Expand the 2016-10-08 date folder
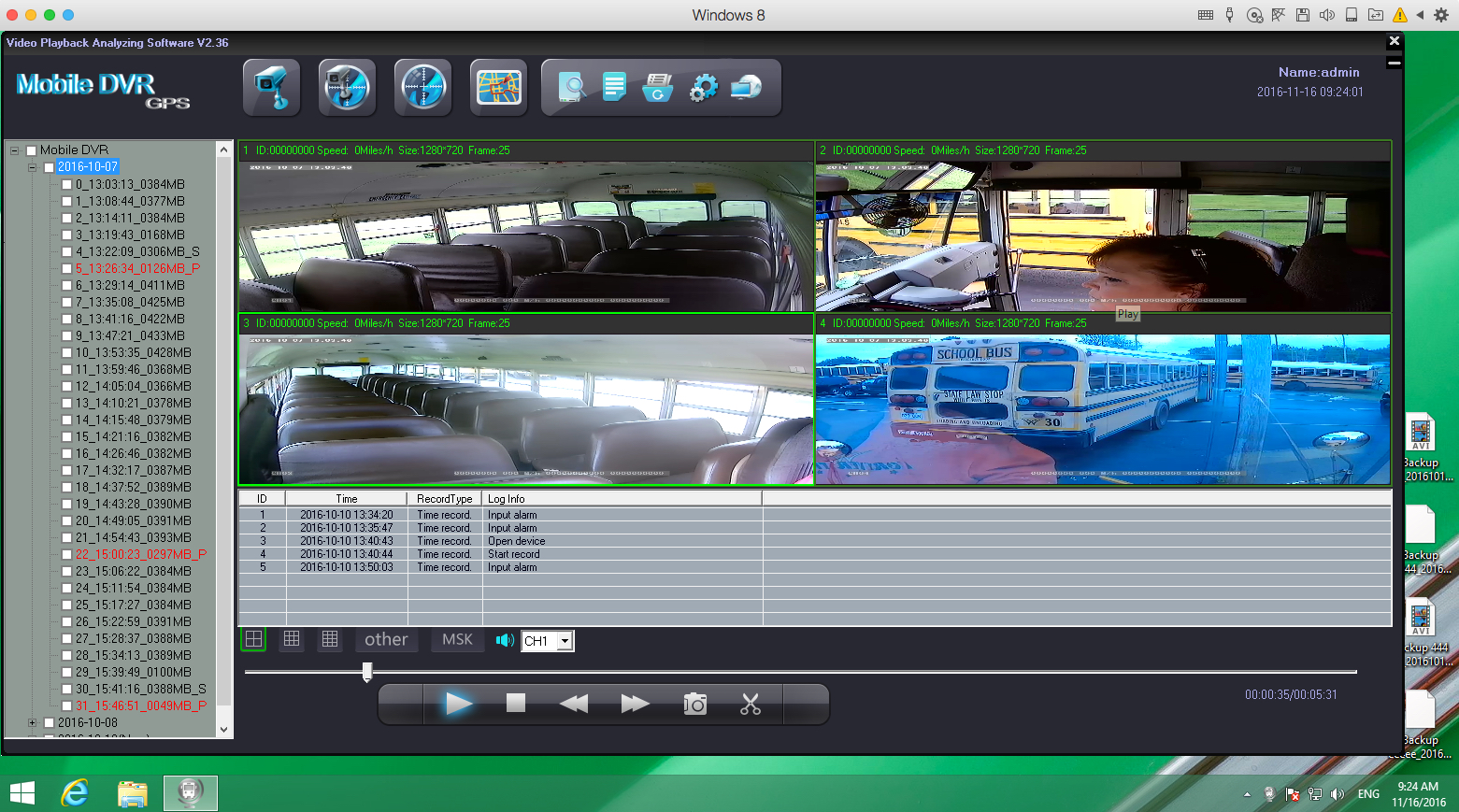Viewport: 1459px width, 812px height. click(32, 722)
